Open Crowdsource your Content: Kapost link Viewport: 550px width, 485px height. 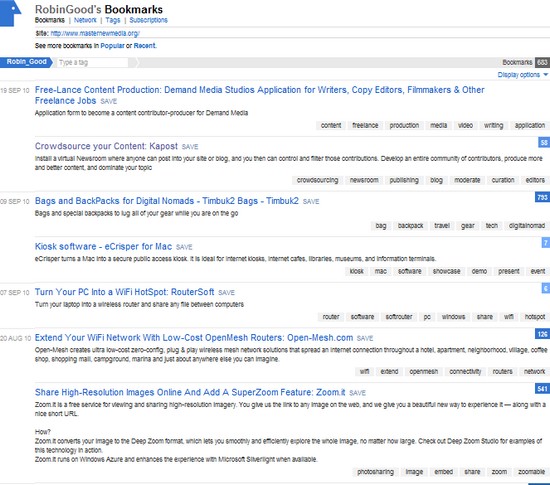pyautogui.click(x=106, y=146)
